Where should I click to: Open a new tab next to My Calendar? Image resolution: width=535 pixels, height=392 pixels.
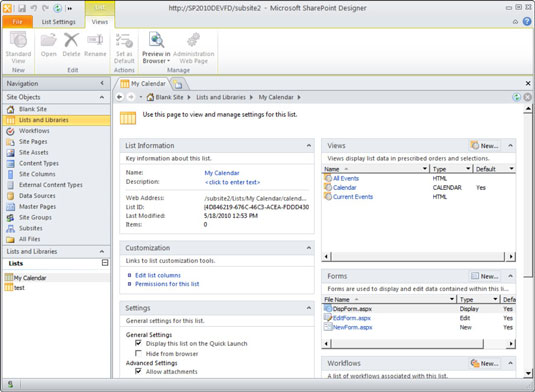(x=177, y=84)
